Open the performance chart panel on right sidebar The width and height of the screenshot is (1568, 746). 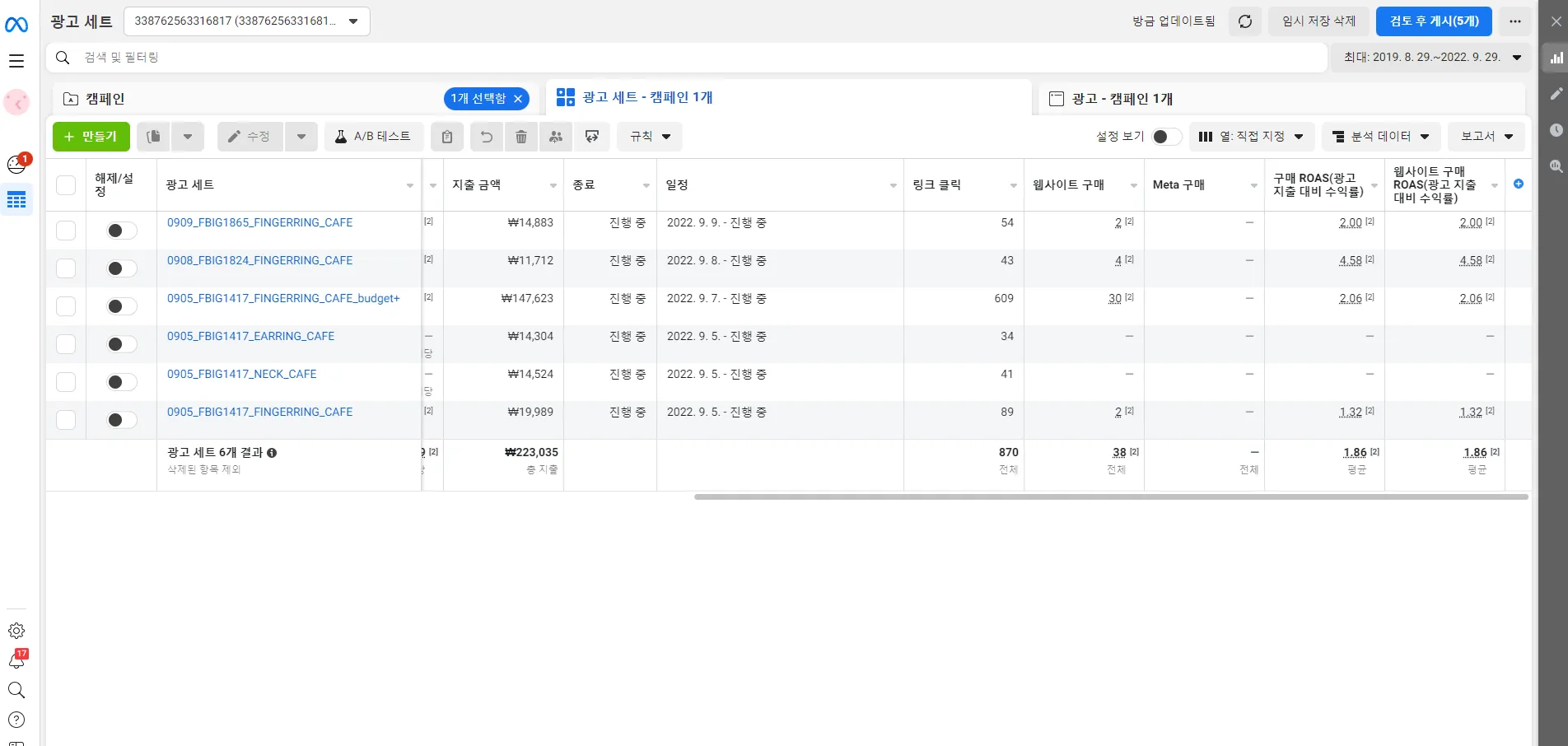pos(1556,58)
